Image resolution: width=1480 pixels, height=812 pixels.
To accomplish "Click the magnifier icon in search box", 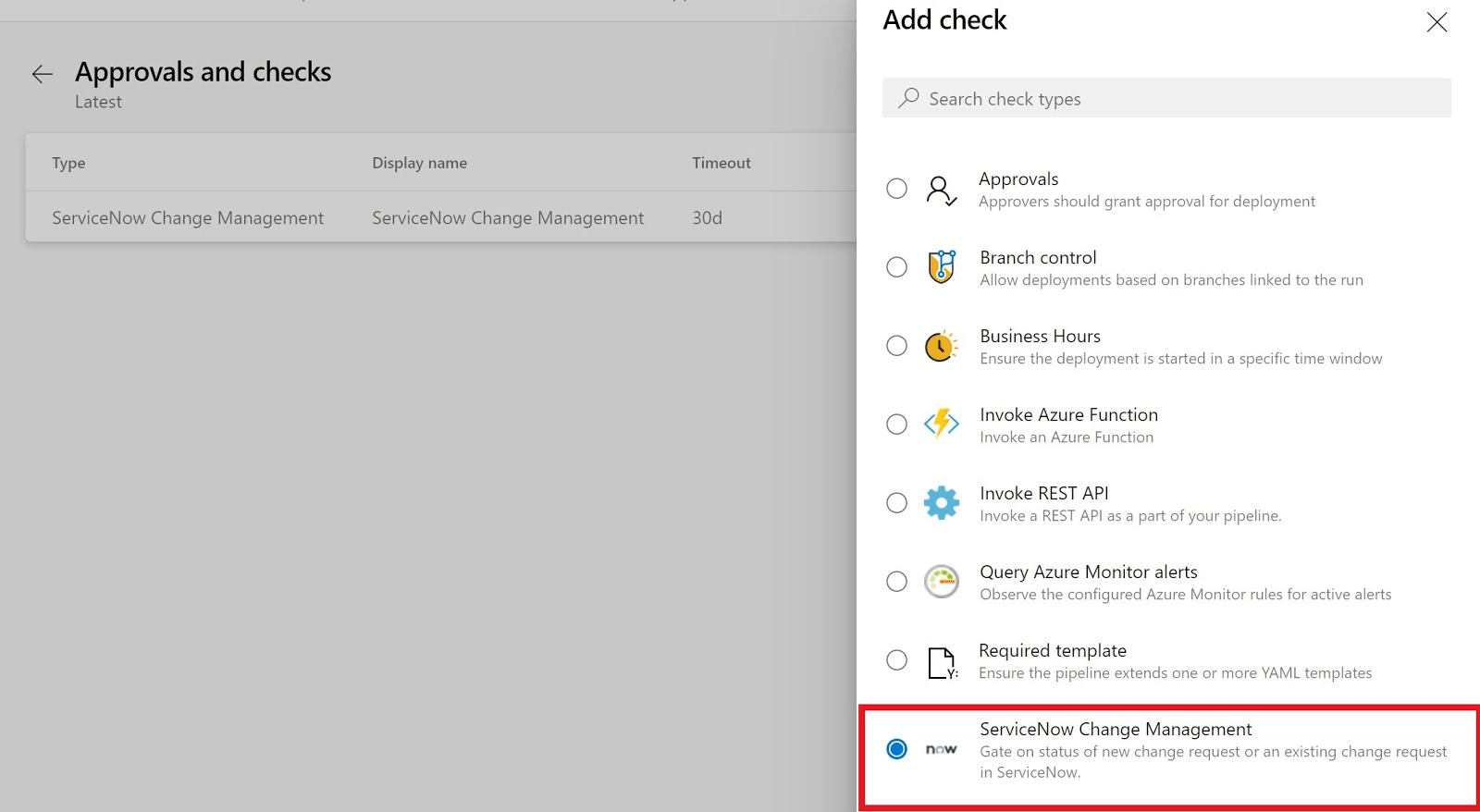I will (909, 97).
